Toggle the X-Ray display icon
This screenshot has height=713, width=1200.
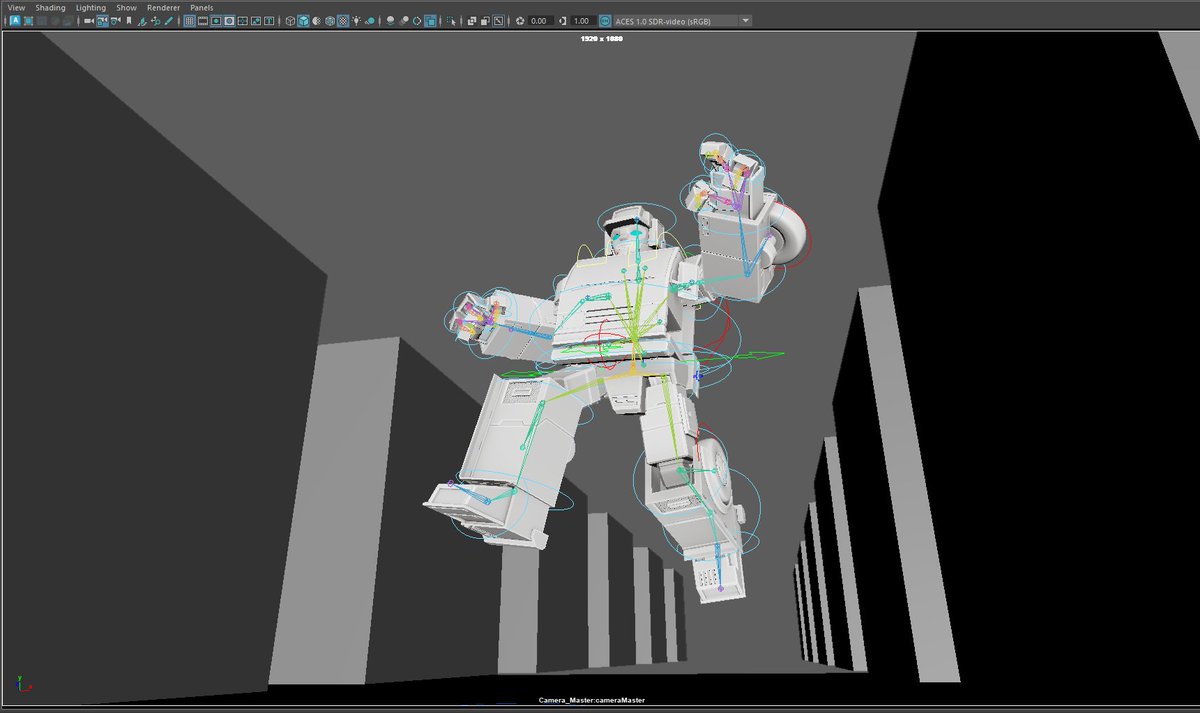point(471,20)
